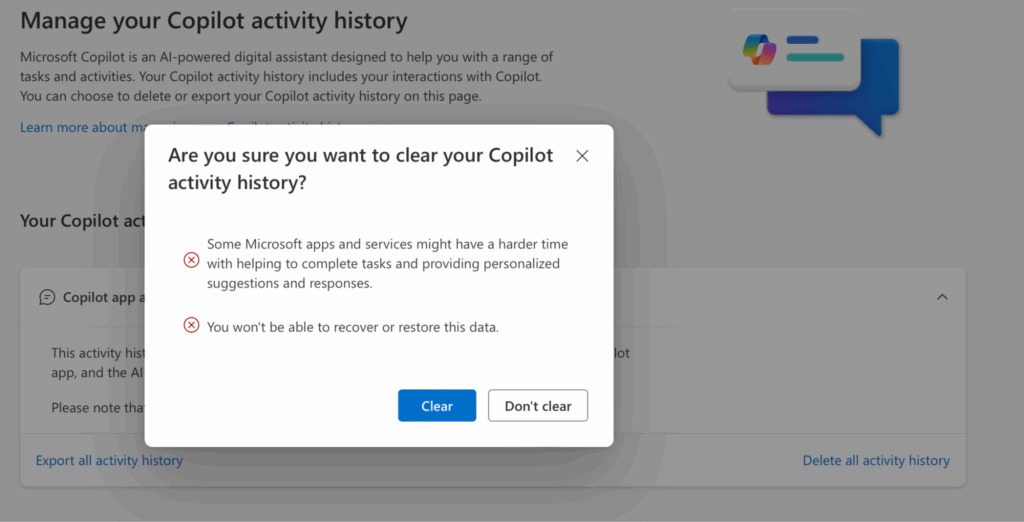Open the Learn more about managing link

pos(82,127)
